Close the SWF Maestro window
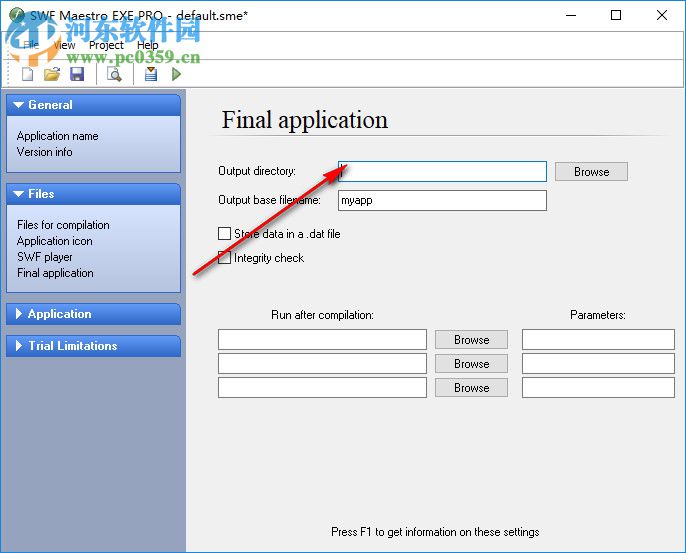The width and height of the screenshot is (686, 553). click(662, 15)
